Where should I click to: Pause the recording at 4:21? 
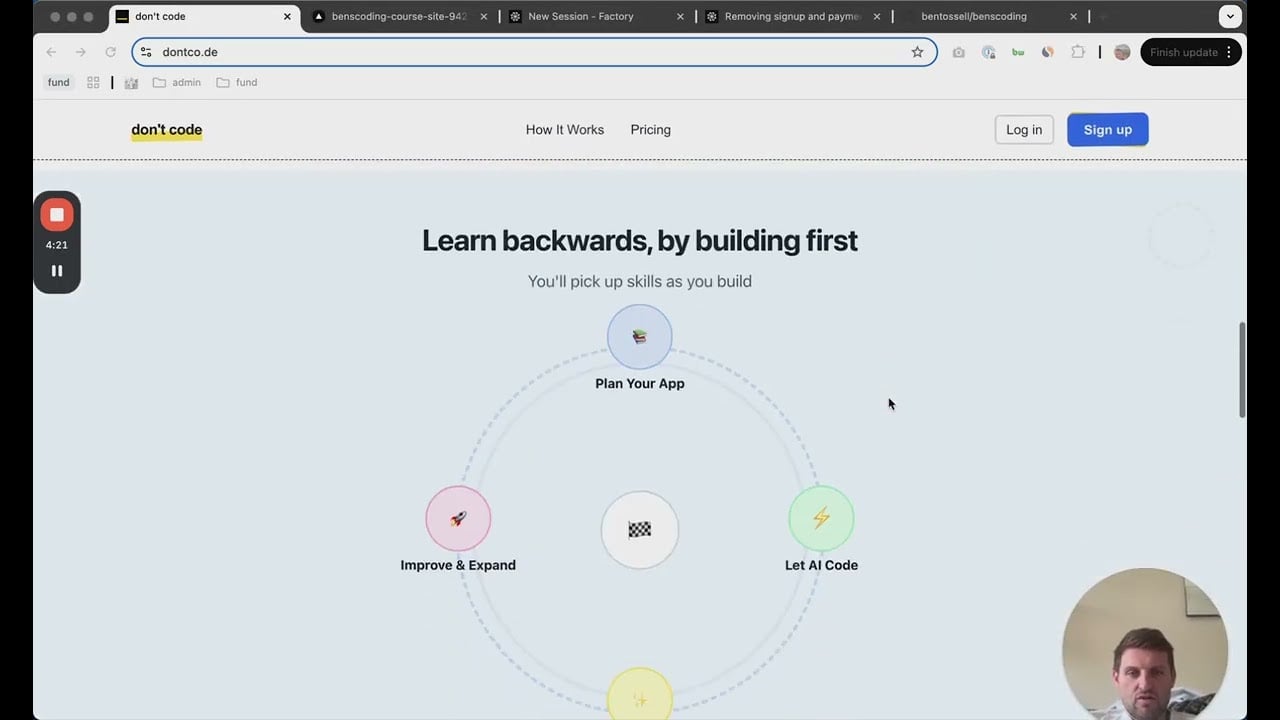pos(57,271)
